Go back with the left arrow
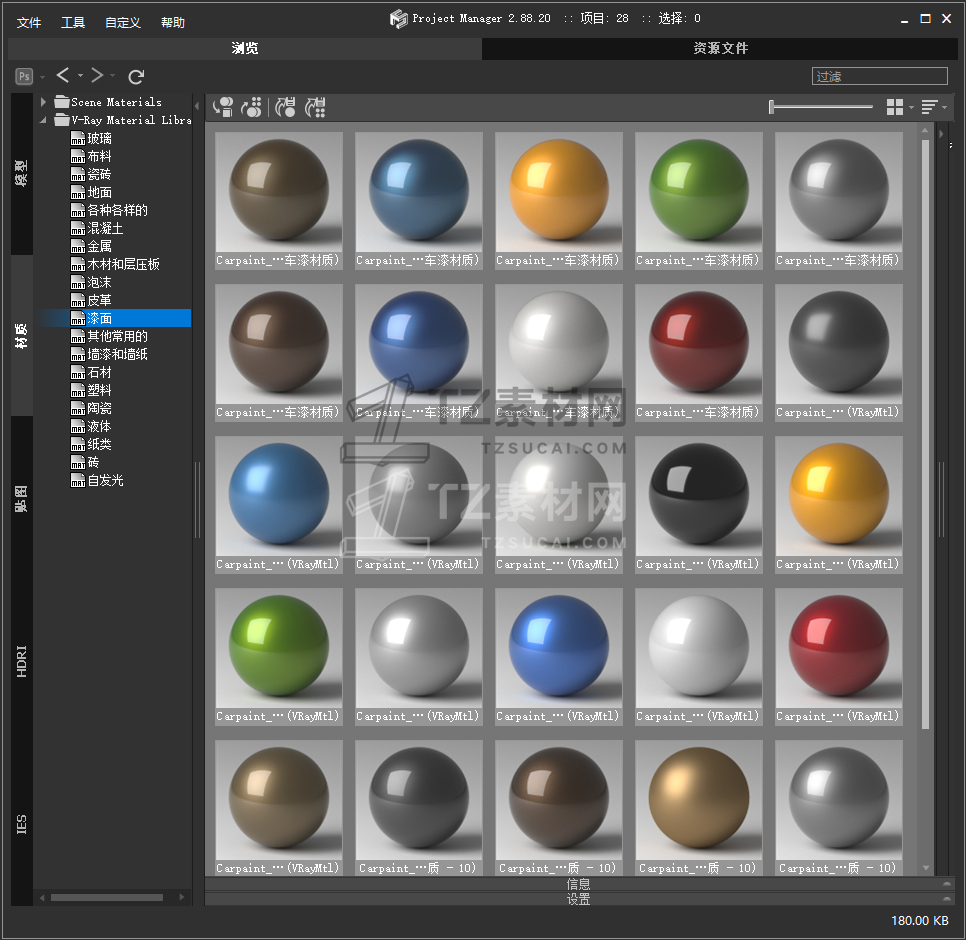This screenshot has height=940, width=966. 63,76
